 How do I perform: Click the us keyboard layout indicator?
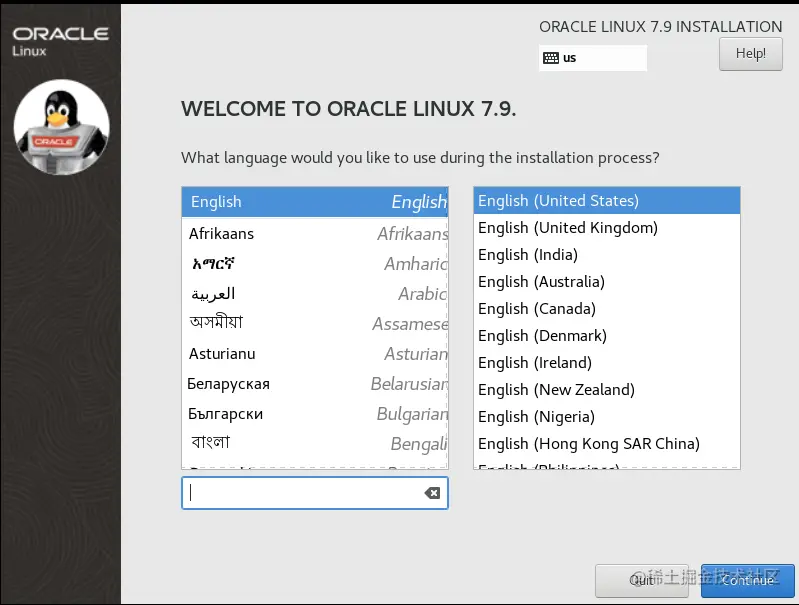(x=593, y=58)
